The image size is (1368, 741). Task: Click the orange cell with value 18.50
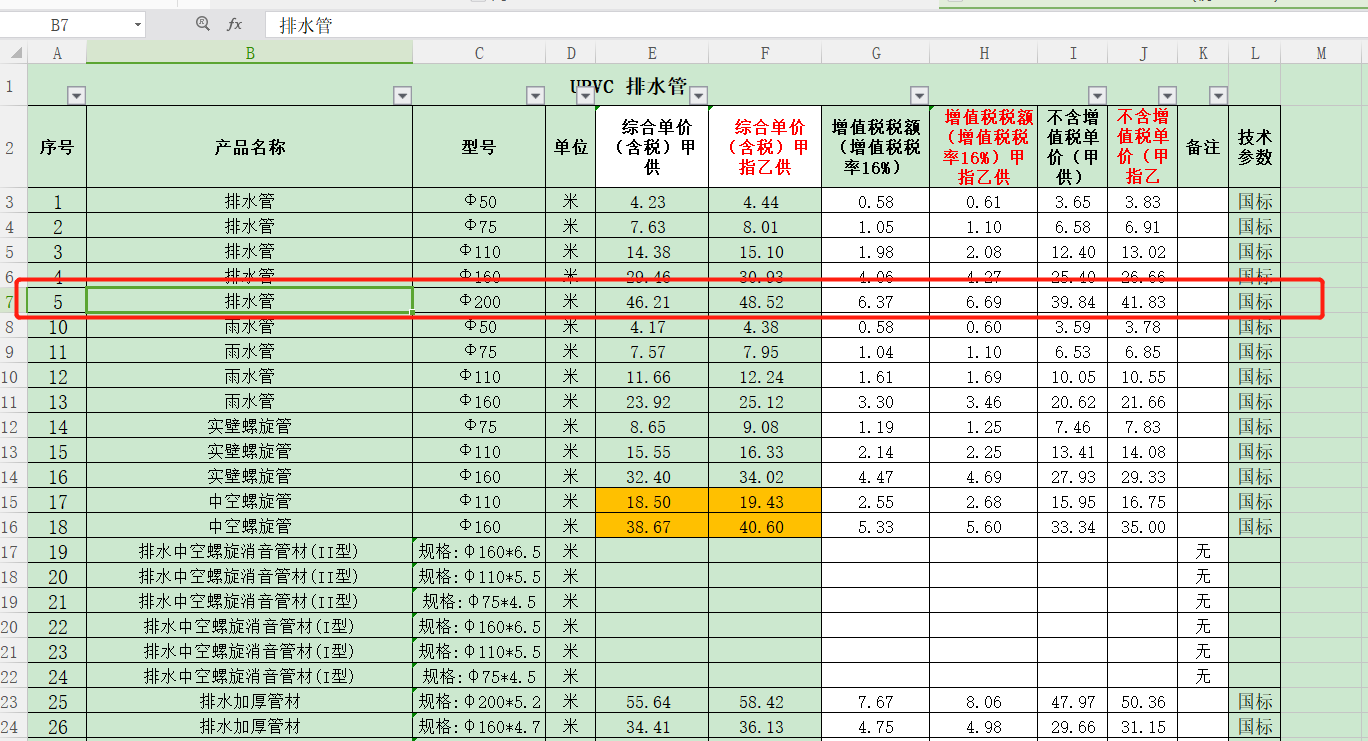click(x=651, y=501)
